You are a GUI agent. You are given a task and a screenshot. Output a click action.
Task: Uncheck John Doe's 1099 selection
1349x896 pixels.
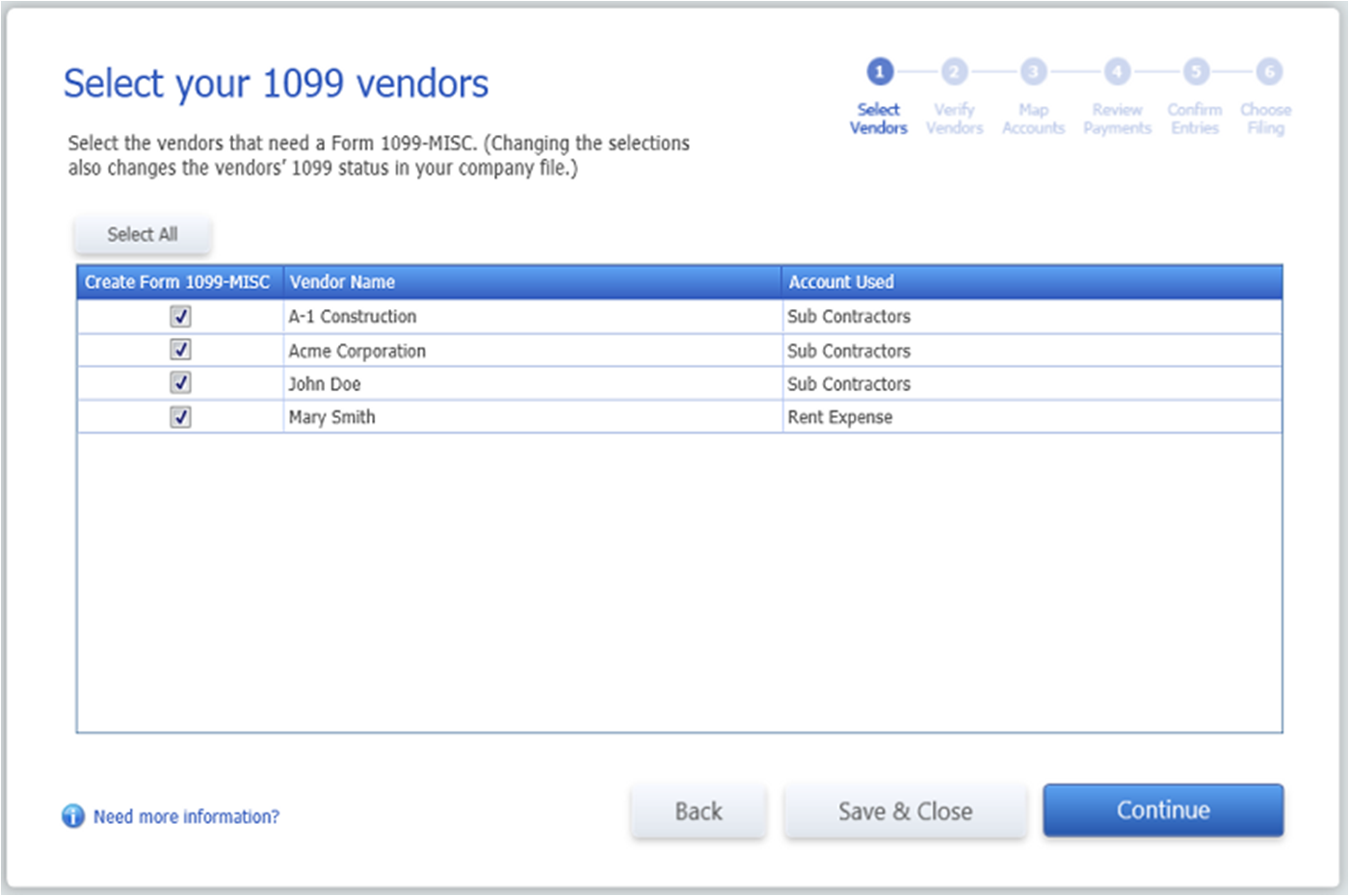click(180, 382)
